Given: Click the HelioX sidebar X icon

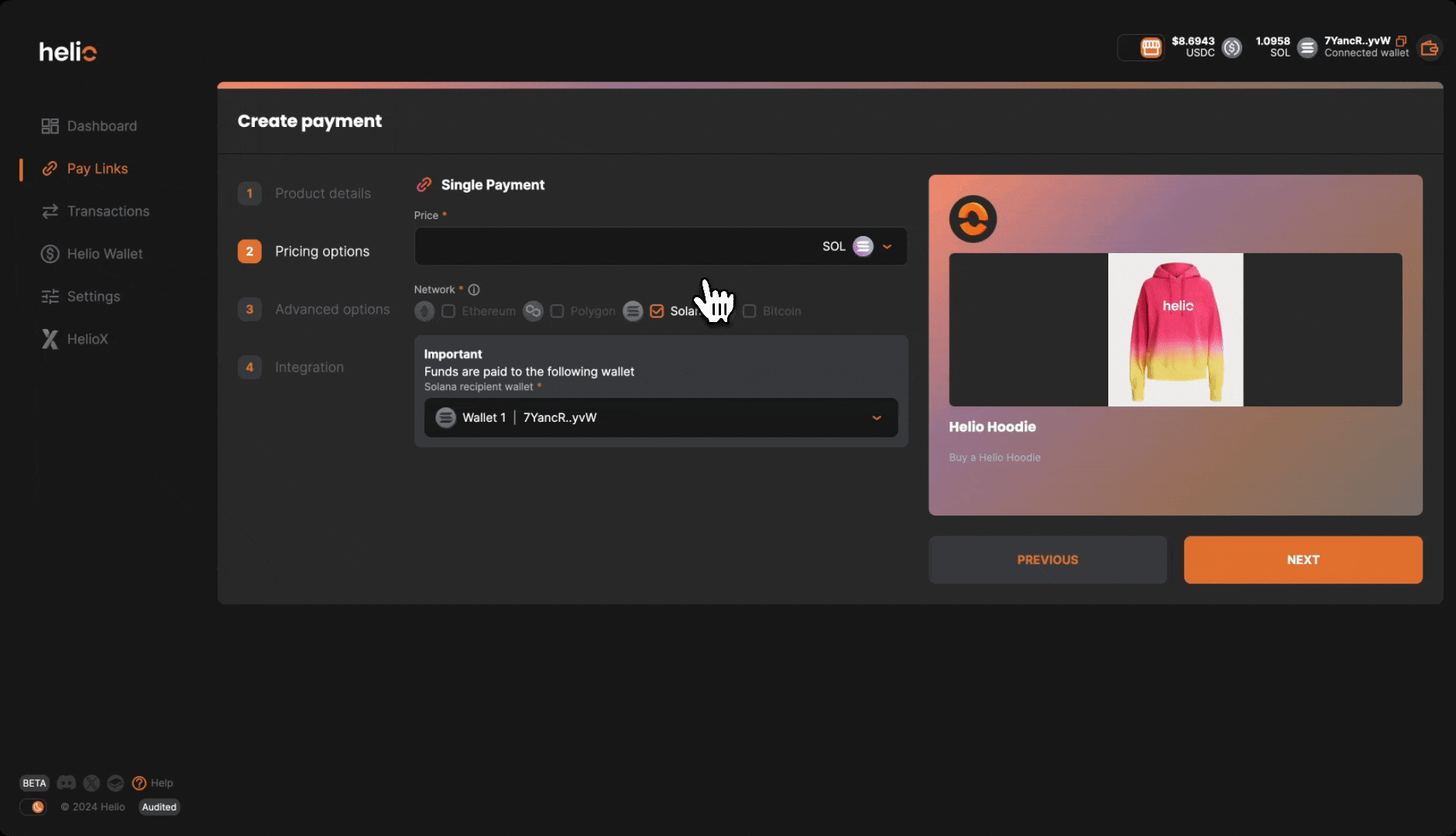Looking at the screenshot, I should point(50,339).
